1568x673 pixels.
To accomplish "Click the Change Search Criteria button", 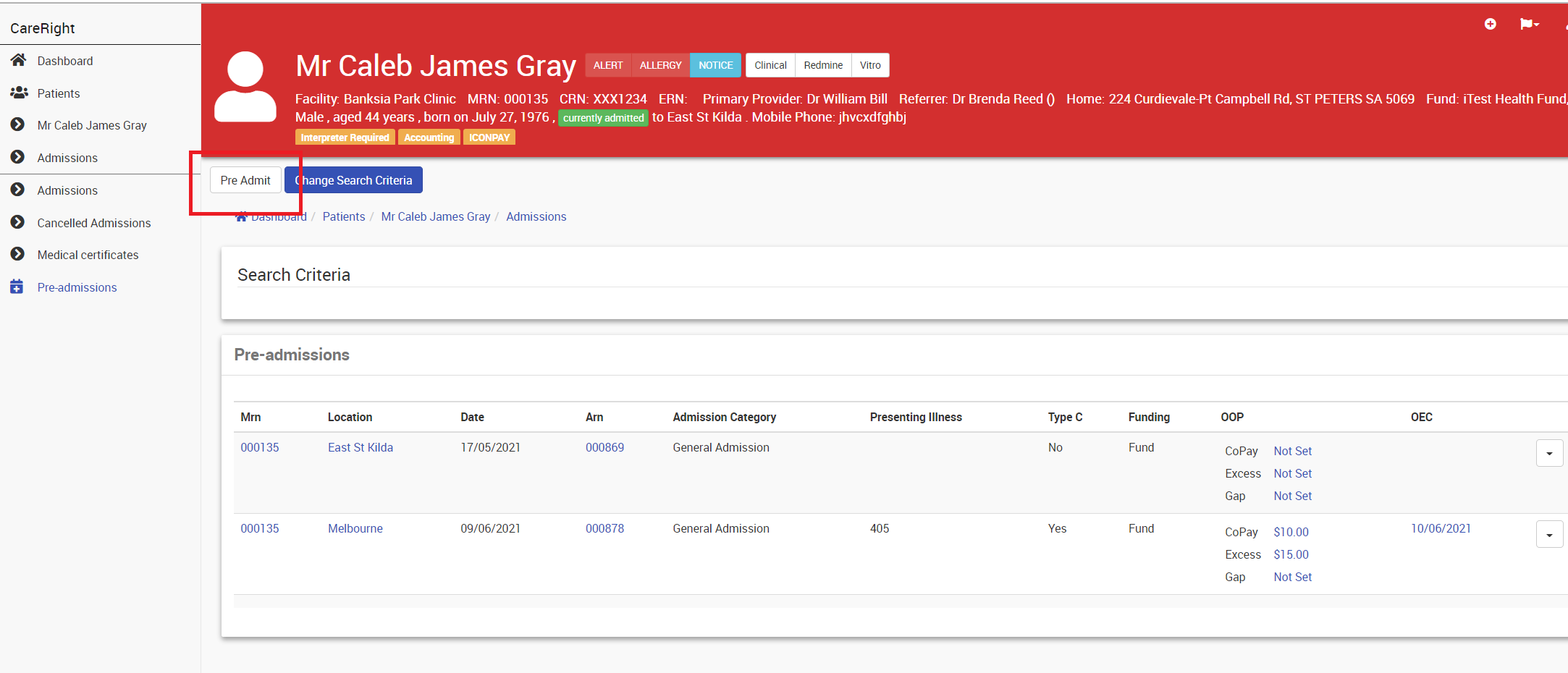I will pyautogui.click(x=354, y=180).
